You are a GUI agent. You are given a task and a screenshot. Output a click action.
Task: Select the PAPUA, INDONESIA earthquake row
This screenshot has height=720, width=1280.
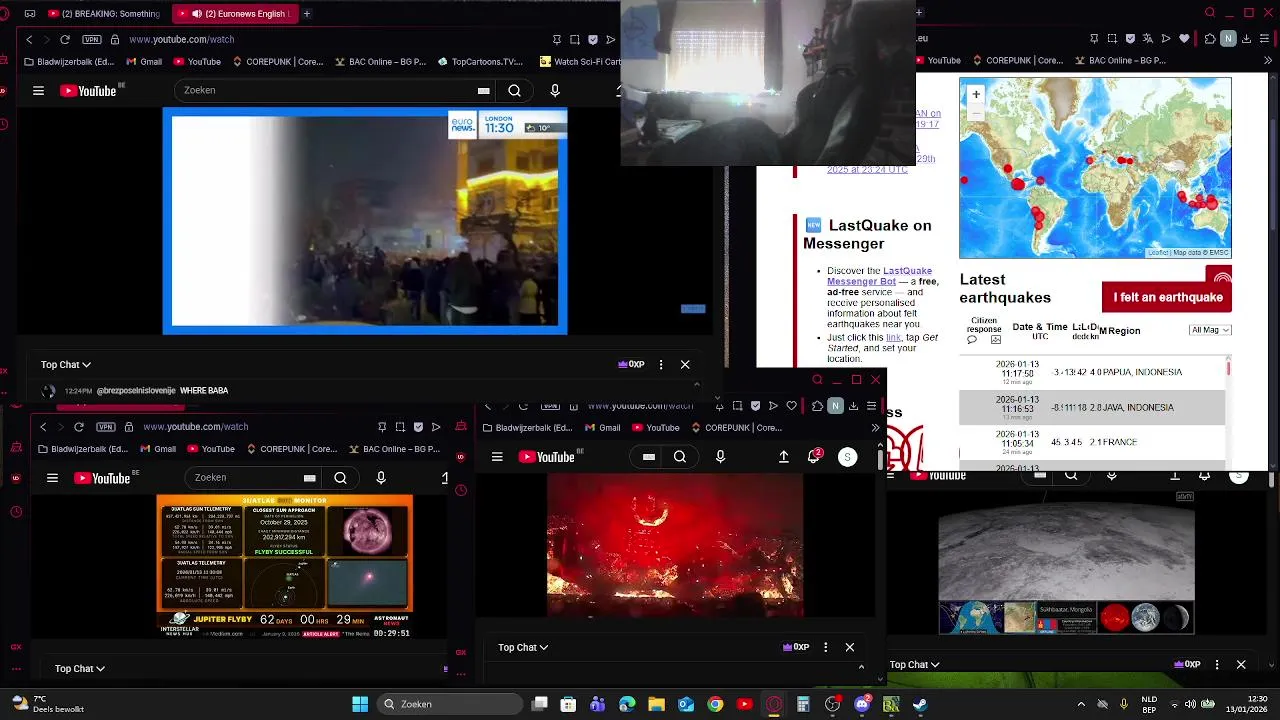pyautogui.click(x=1092, y=372)
